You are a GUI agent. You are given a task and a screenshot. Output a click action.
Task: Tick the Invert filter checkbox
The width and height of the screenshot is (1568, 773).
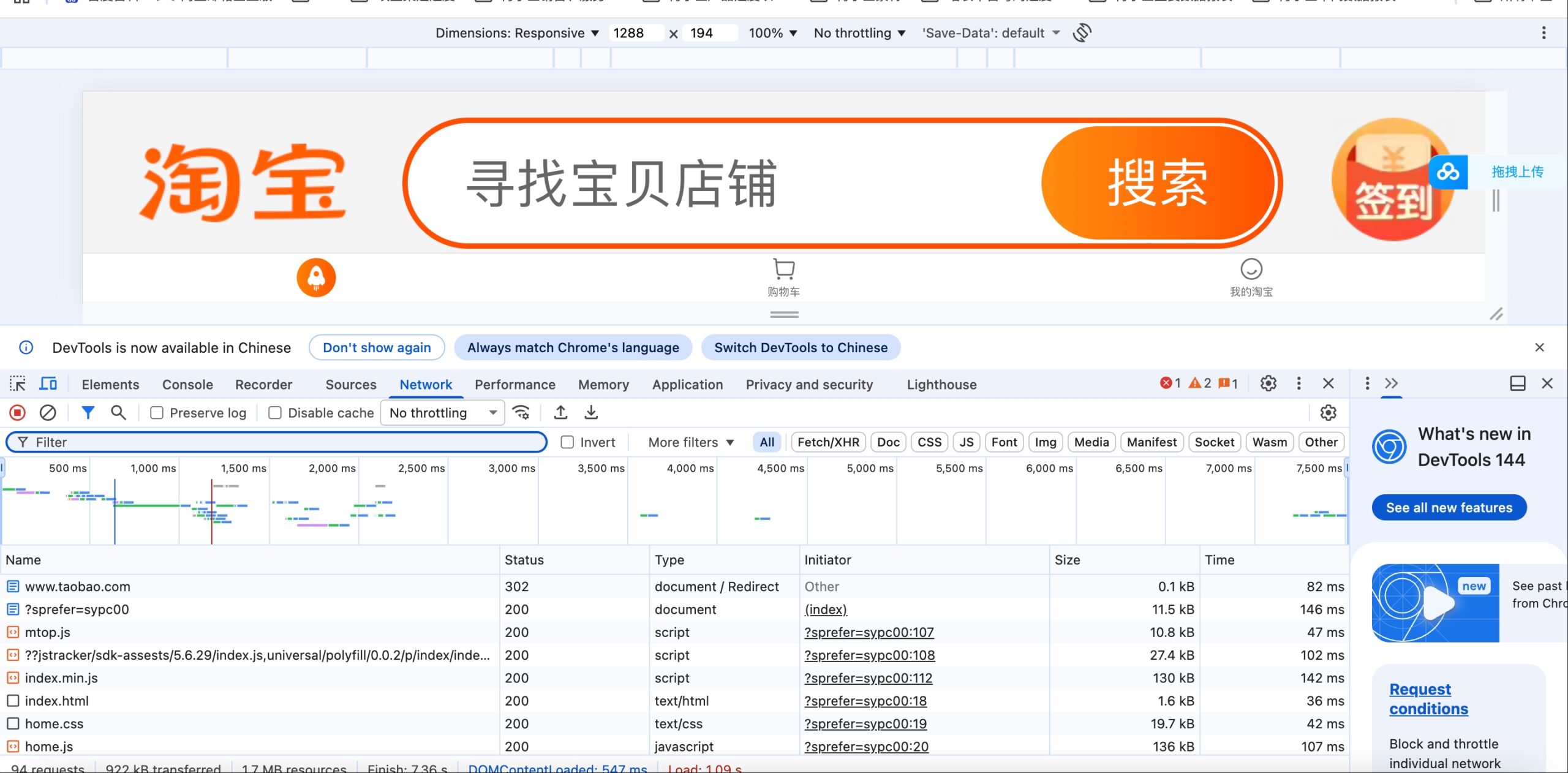pyautogui.click(x=568, y=442)
